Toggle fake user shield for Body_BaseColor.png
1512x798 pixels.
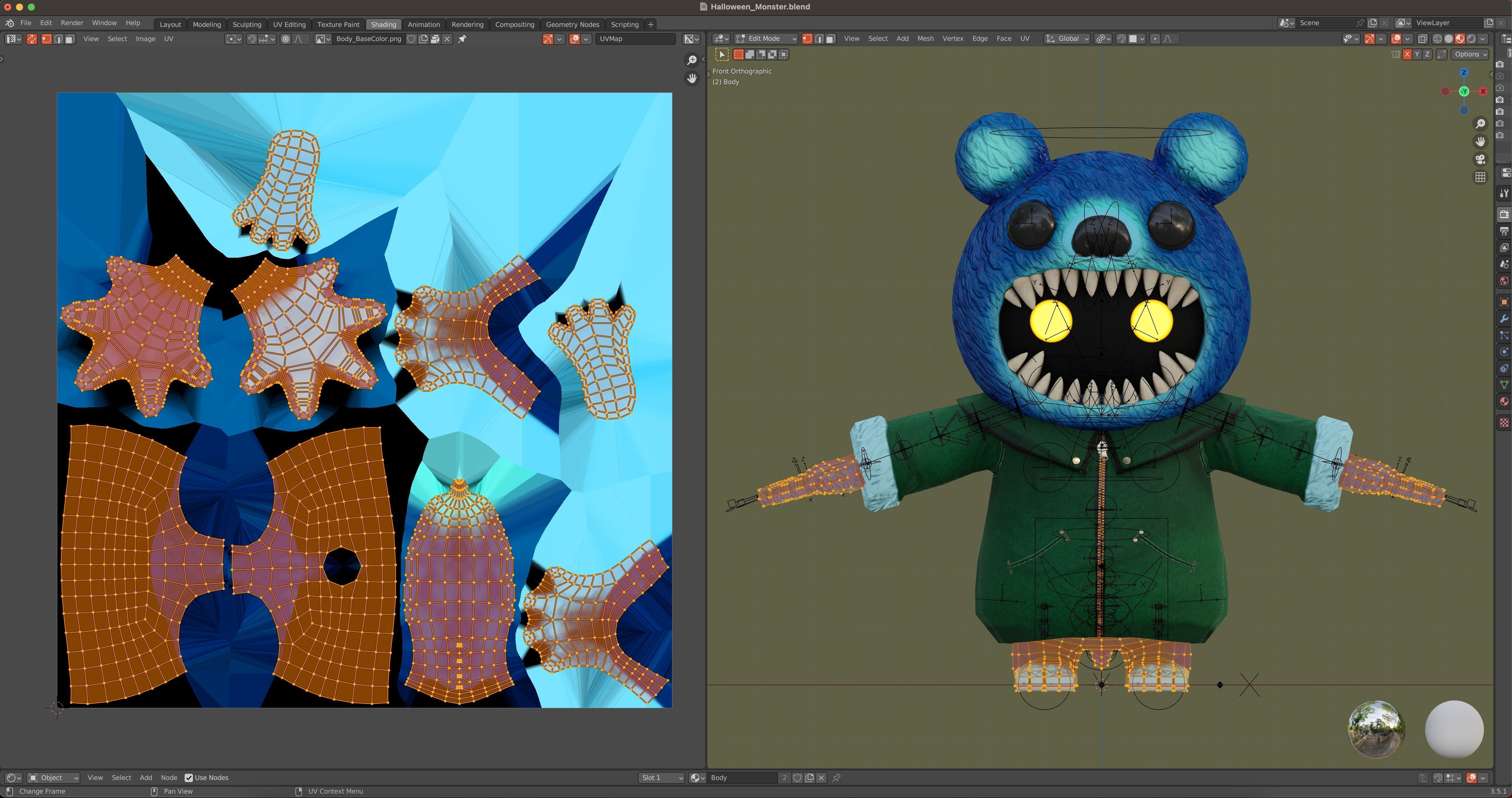412,39
